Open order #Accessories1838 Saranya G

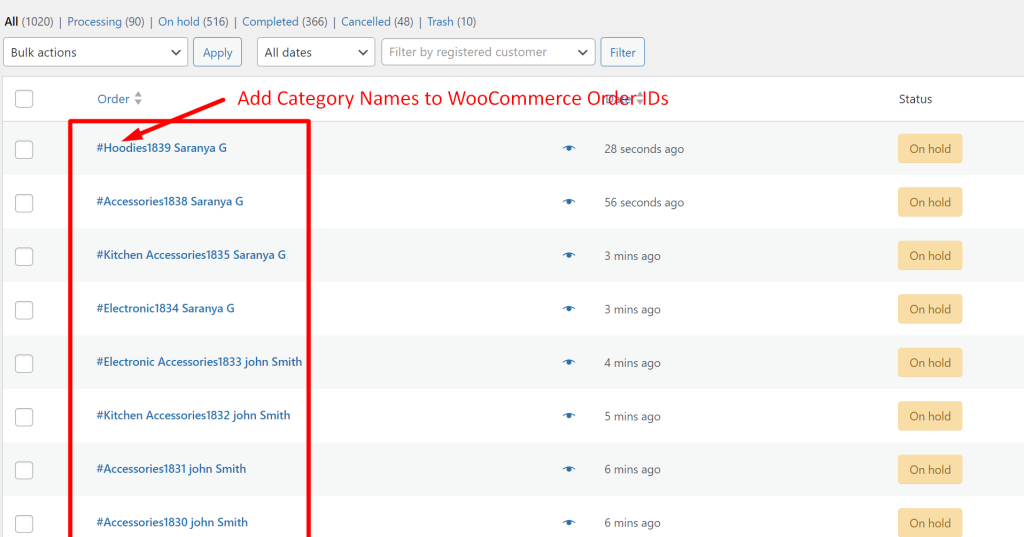coord(170,201)
